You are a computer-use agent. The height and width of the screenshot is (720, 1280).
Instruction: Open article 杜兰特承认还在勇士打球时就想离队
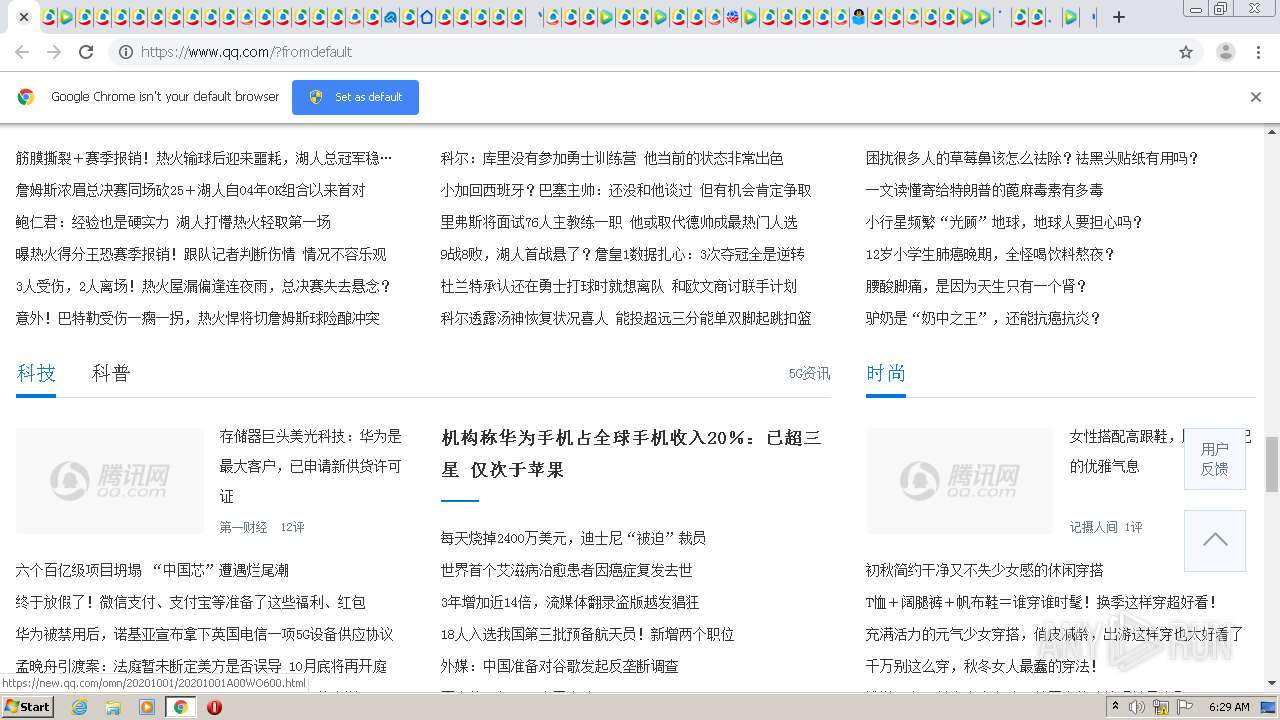coord(619,286)
